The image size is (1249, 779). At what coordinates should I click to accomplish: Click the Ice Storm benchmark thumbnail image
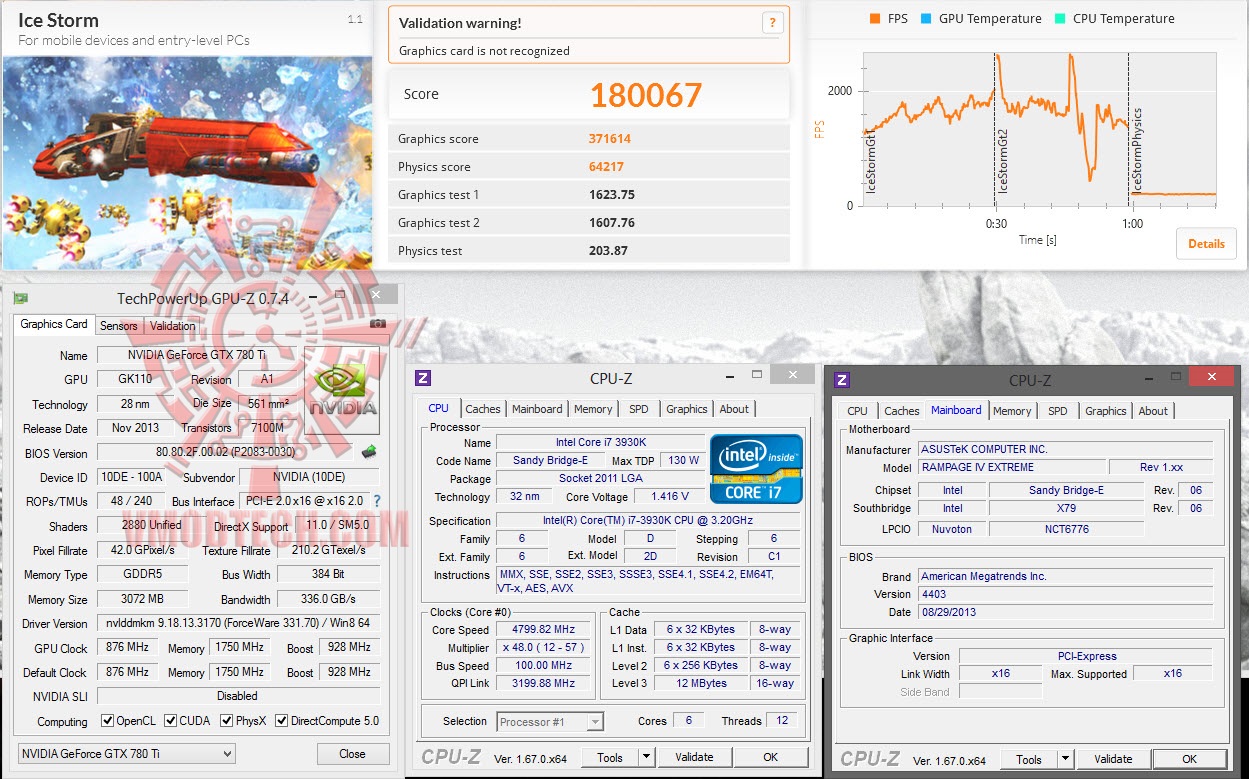pyautogui.click(x=187, y=163)
